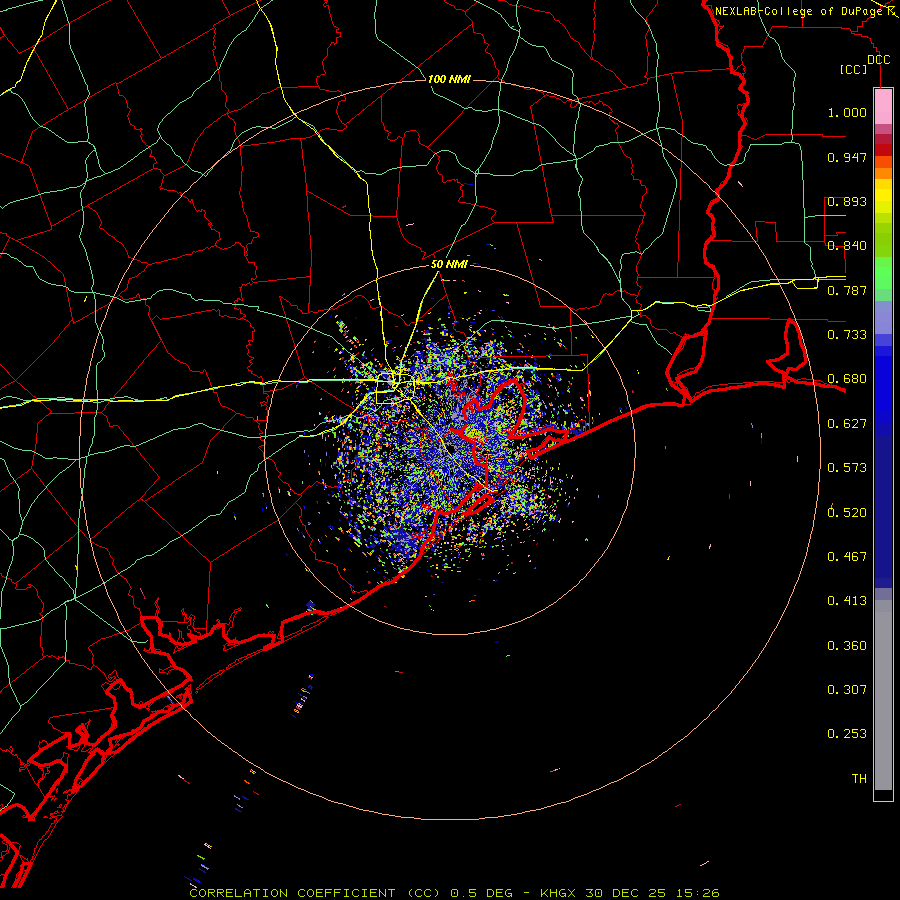Click the 0.893 scale value
Image resolution: width=900 pixels, height=900 pixels.
pyautogui.click(x=847, y=201)
